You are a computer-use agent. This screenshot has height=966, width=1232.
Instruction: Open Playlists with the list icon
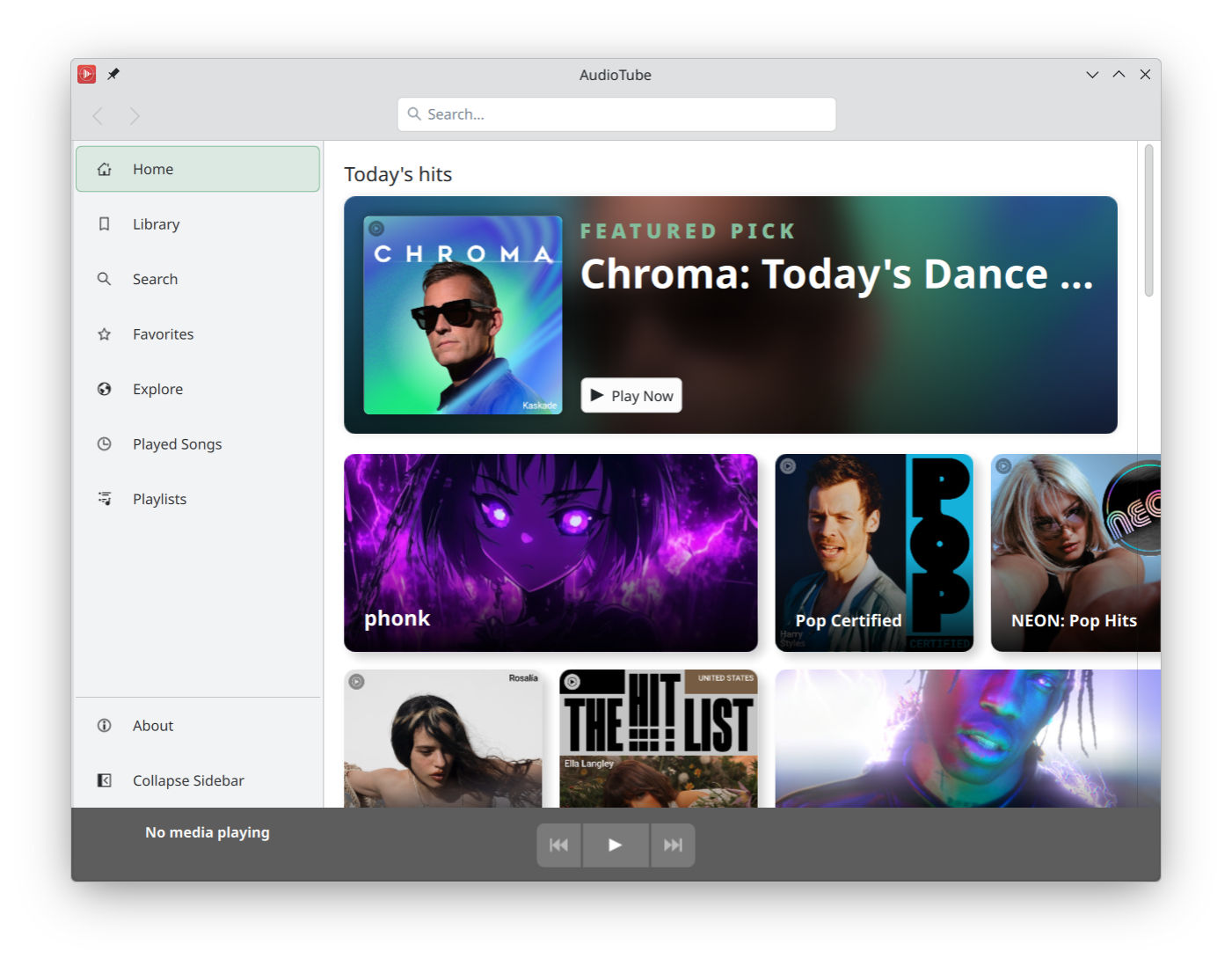pyautogui.click(x=104, y=498)
